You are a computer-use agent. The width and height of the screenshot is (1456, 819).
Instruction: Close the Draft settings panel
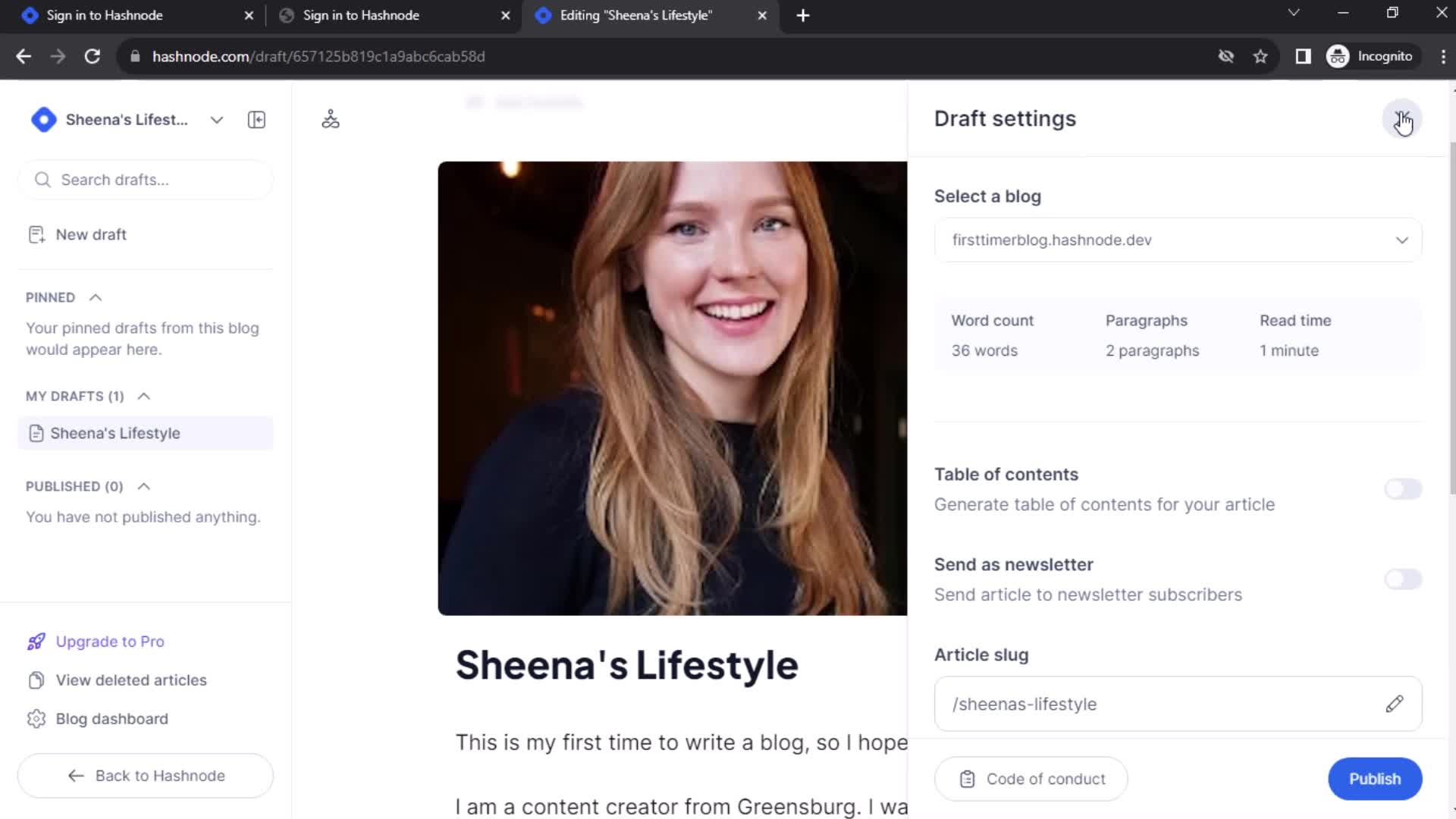point(1402,119)
